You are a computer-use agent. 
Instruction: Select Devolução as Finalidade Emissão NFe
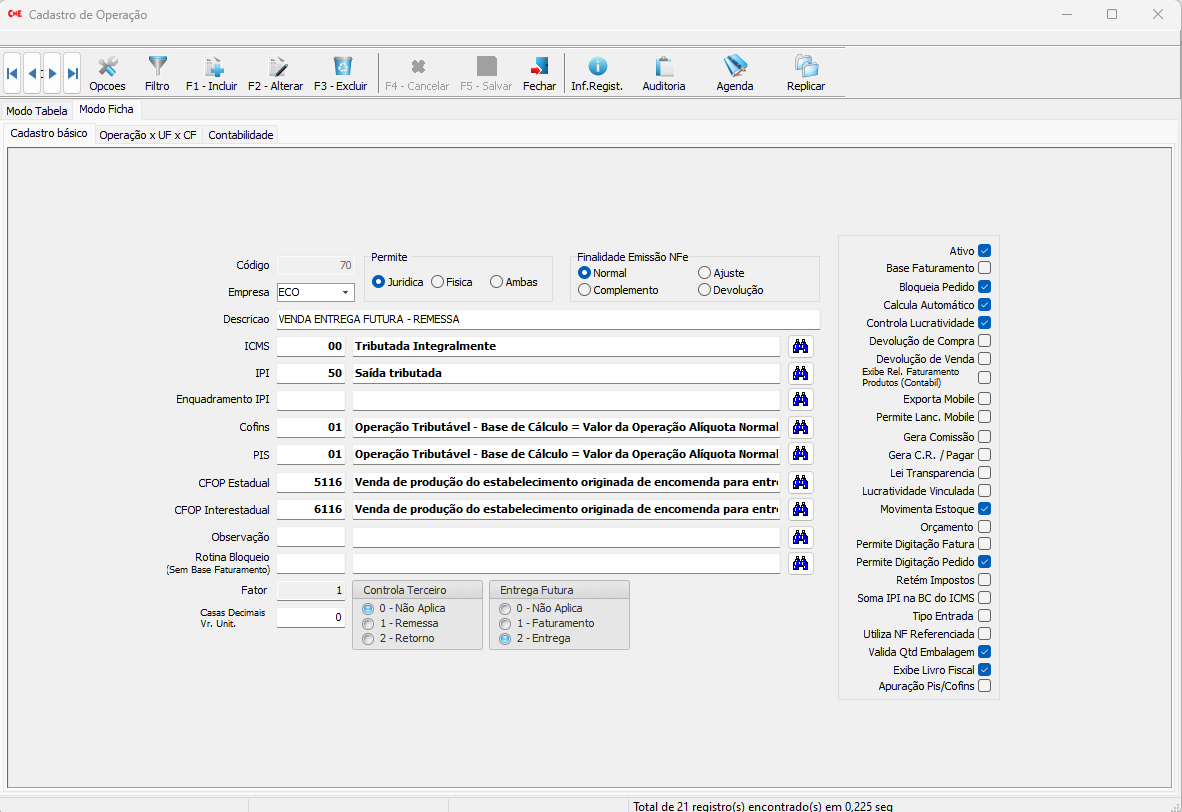tap(705, 290)
